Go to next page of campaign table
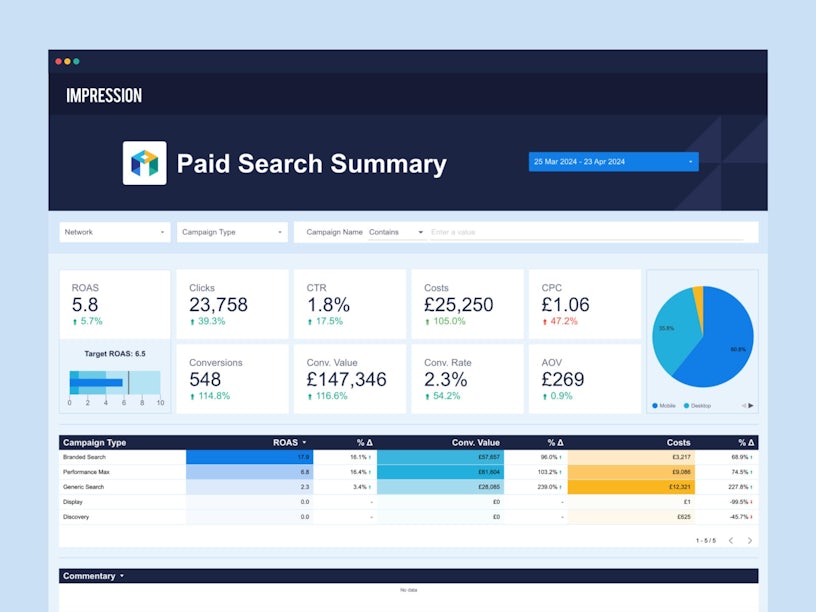 [x=750, y=541]
